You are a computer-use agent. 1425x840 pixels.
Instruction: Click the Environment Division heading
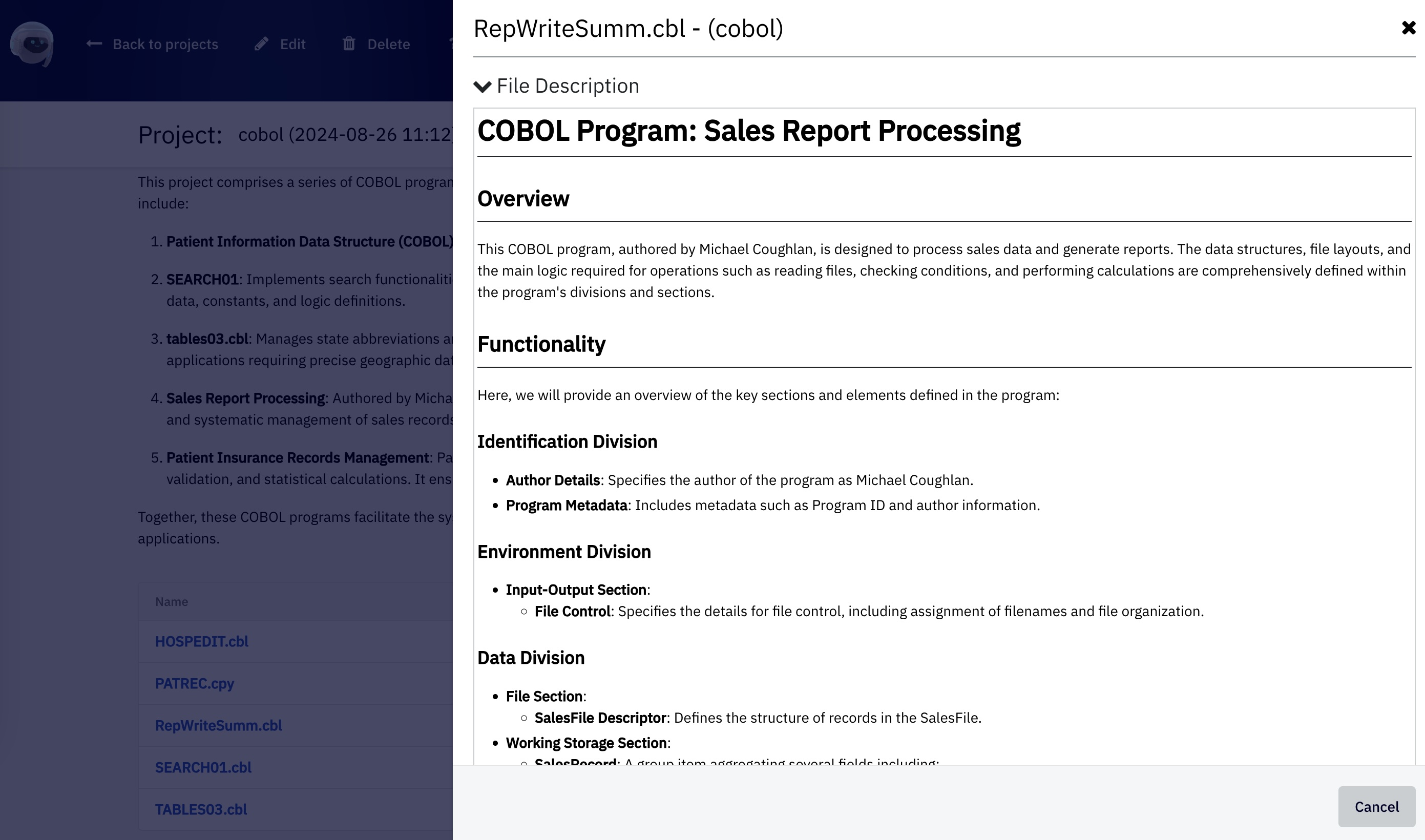[563, 551]
